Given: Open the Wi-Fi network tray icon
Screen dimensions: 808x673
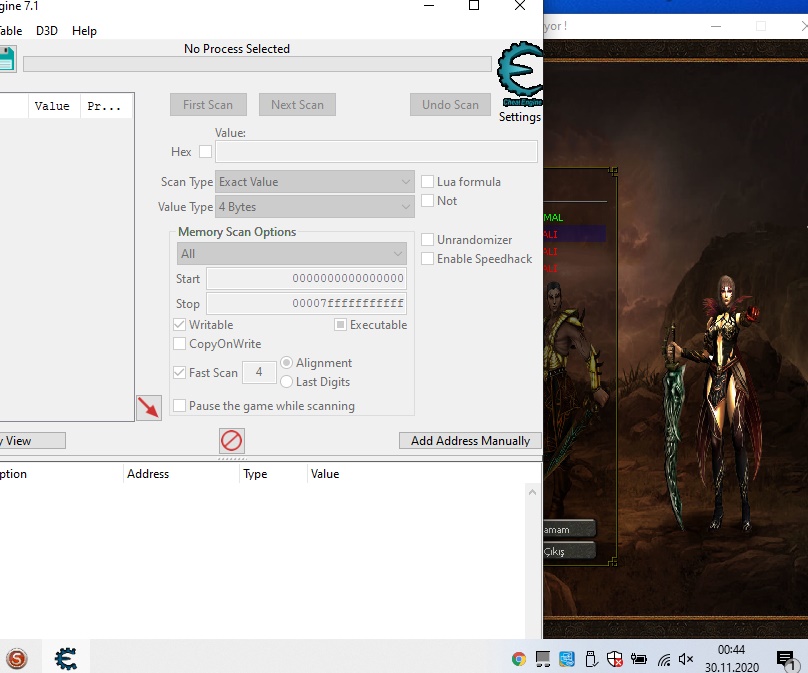Looking at the screenshot, I should pos(664,659).
